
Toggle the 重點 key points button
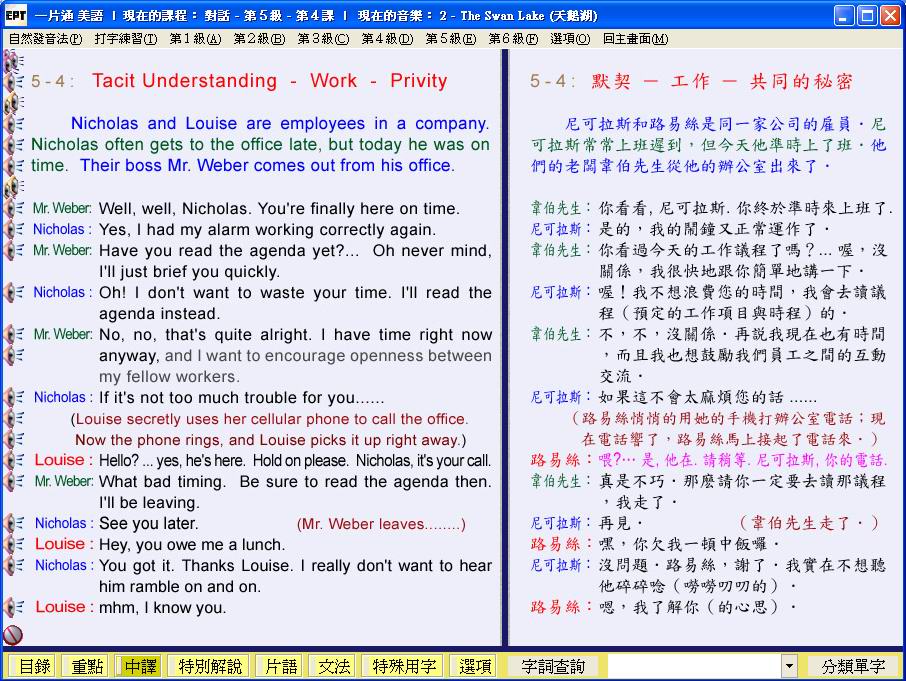point(85,666)
